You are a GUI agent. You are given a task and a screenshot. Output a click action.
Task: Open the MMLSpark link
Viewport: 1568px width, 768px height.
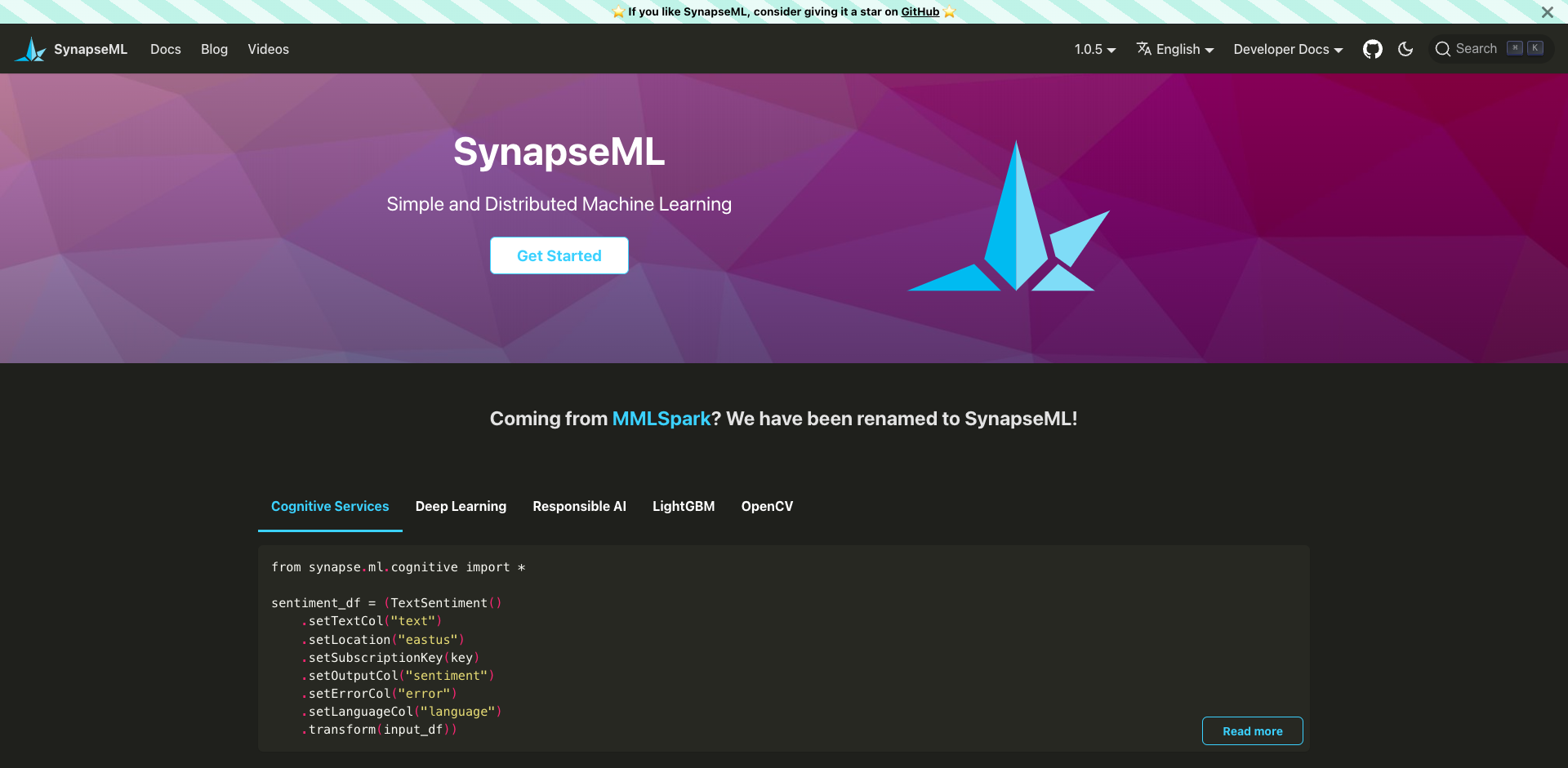661,419
